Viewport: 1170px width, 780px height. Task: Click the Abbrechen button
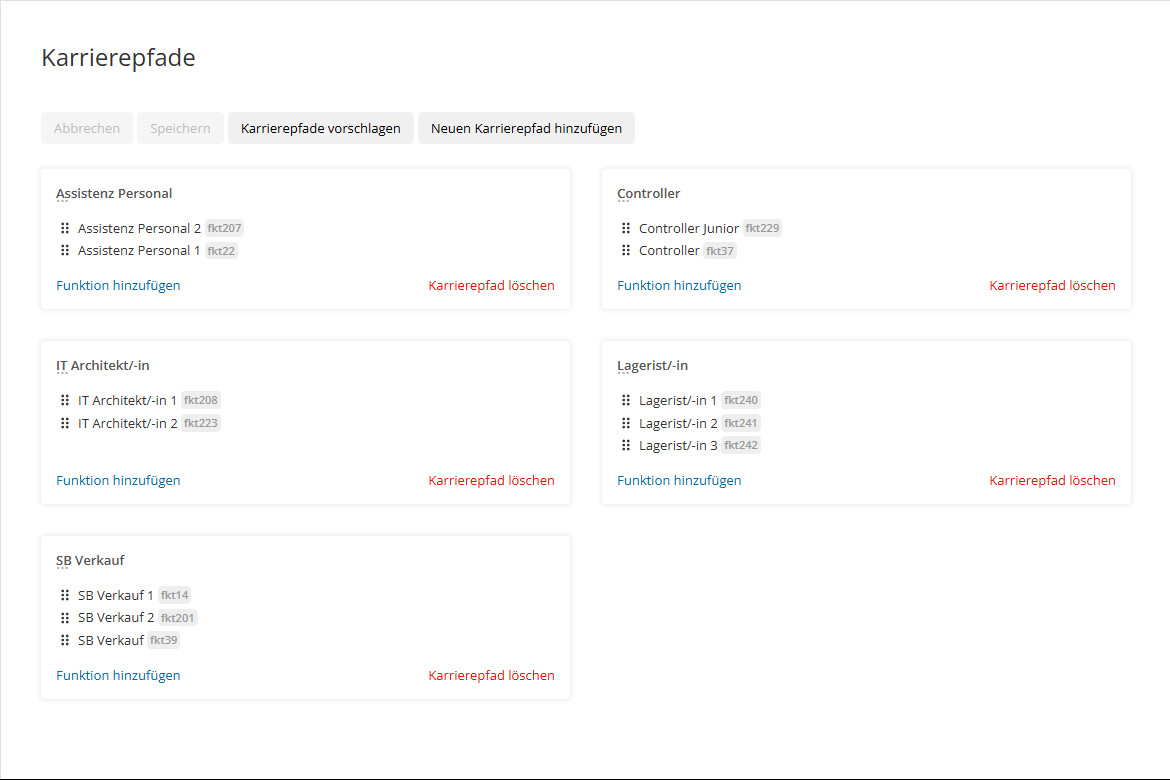tap(87, 128)
